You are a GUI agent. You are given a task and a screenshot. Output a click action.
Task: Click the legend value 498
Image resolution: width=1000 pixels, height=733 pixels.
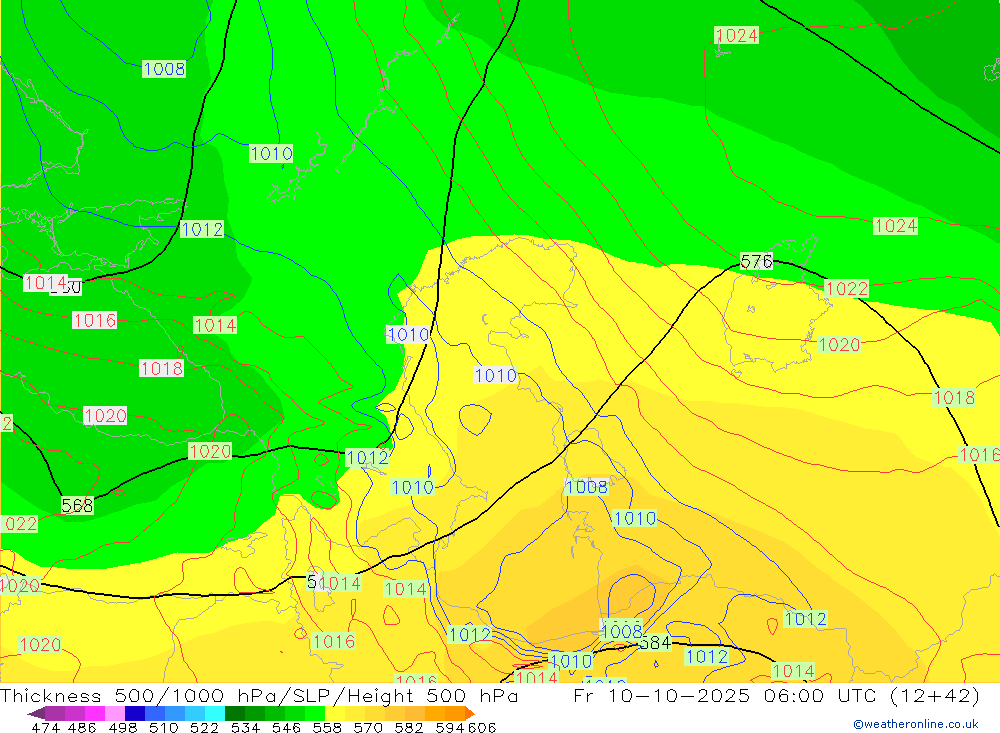(x=123, y=728)
